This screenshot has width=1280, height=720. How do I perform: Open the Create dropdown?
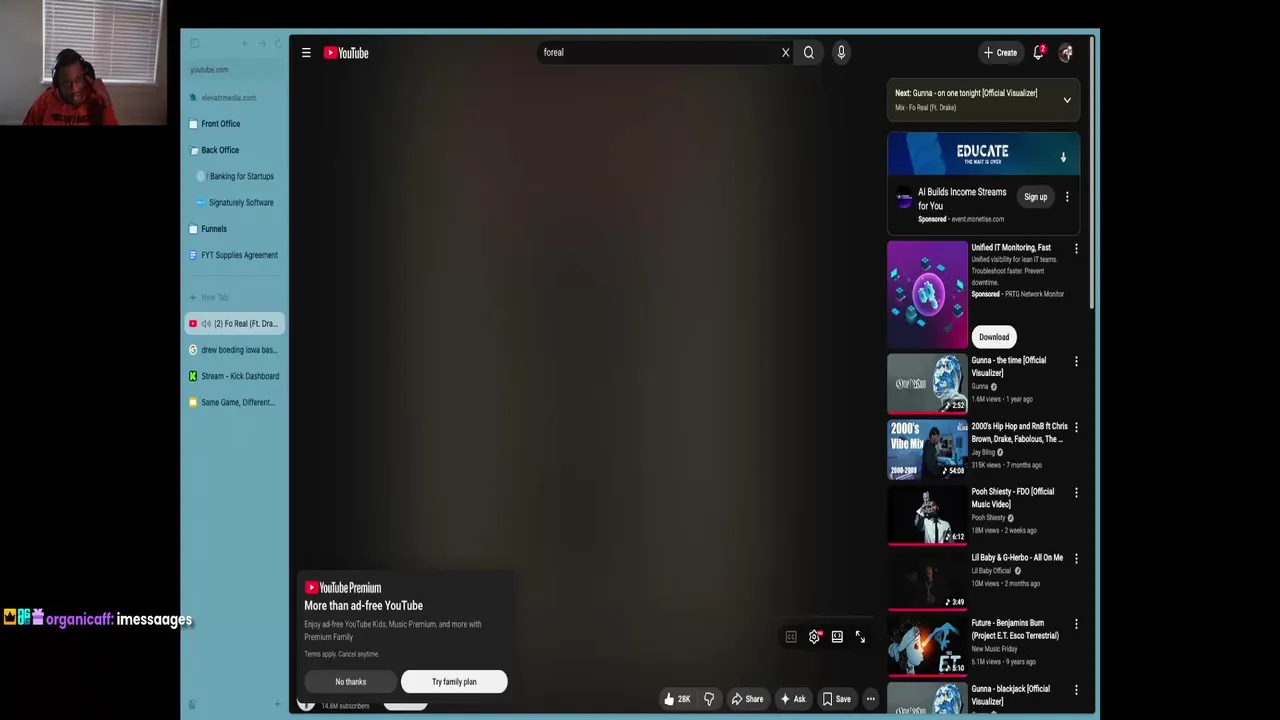point(1000,53)
